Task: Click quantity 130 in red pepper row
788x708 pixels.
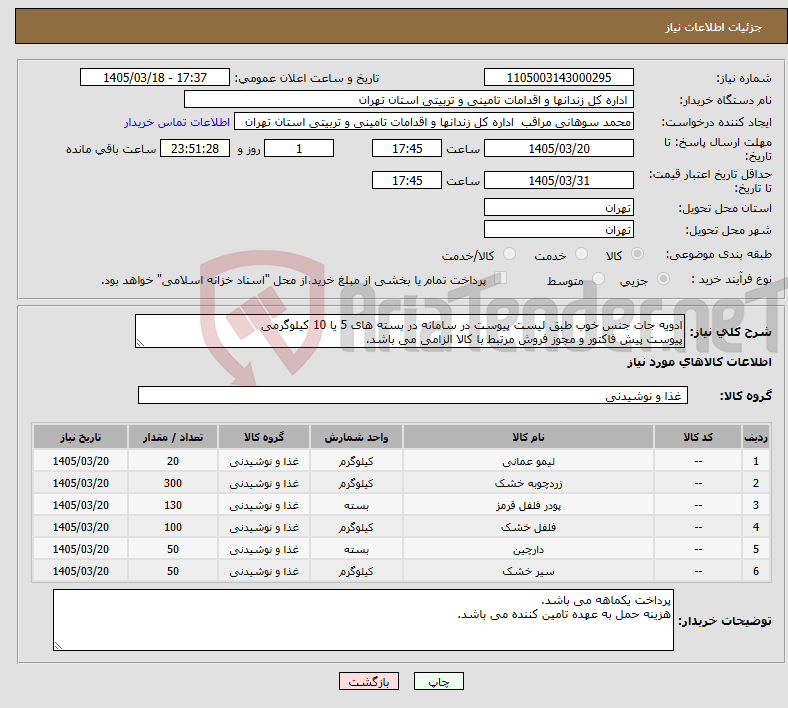Action: pos(173,505)
